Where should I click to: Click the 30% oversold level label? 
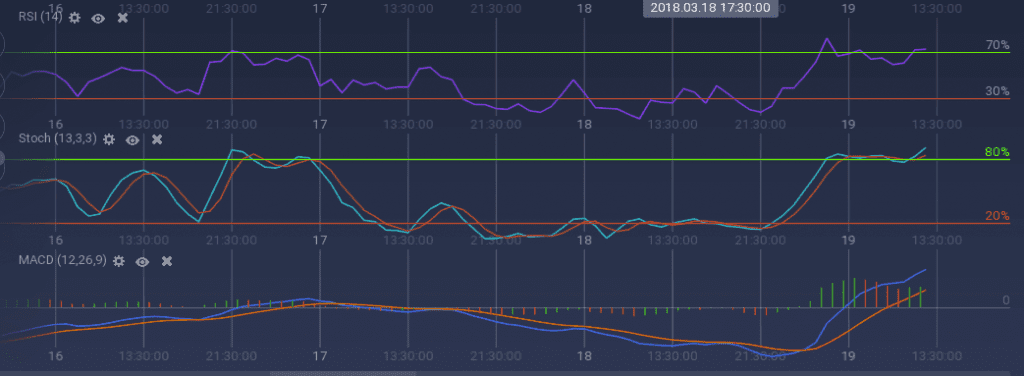coord(997,91)
